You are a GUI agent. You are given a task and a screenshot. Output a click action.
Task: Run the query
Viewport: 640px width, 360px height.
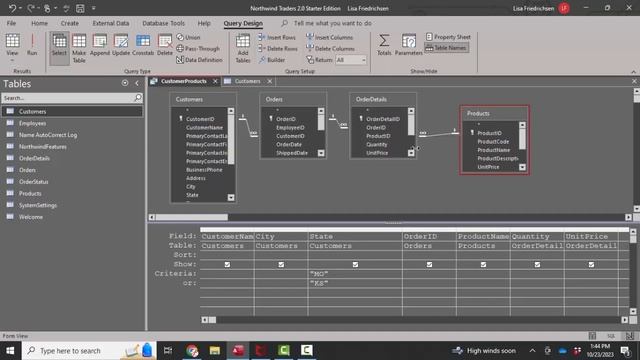coord(32,45)
